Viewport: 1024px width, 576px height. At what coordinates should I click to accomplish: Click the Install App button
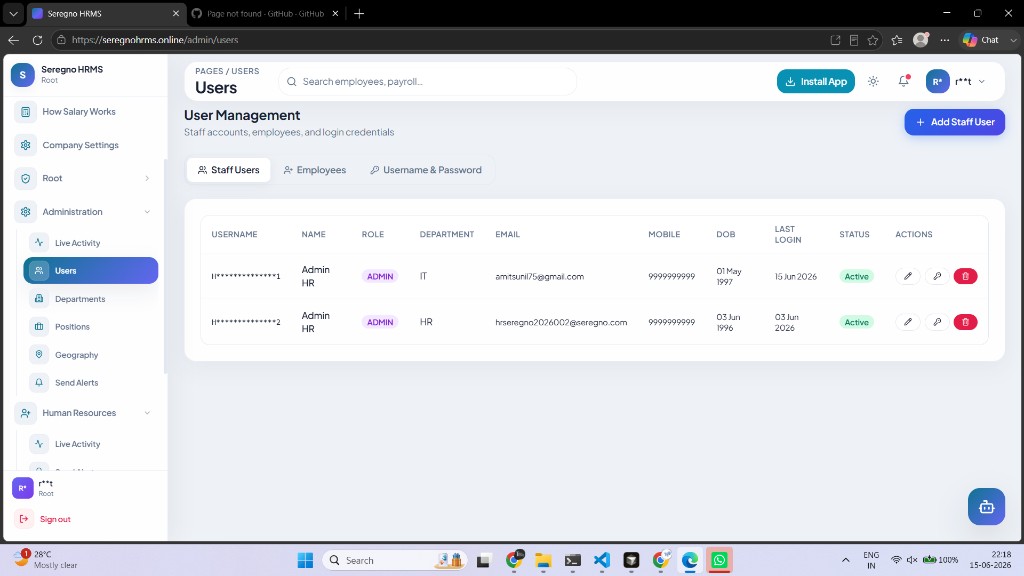tap(816, 82)
